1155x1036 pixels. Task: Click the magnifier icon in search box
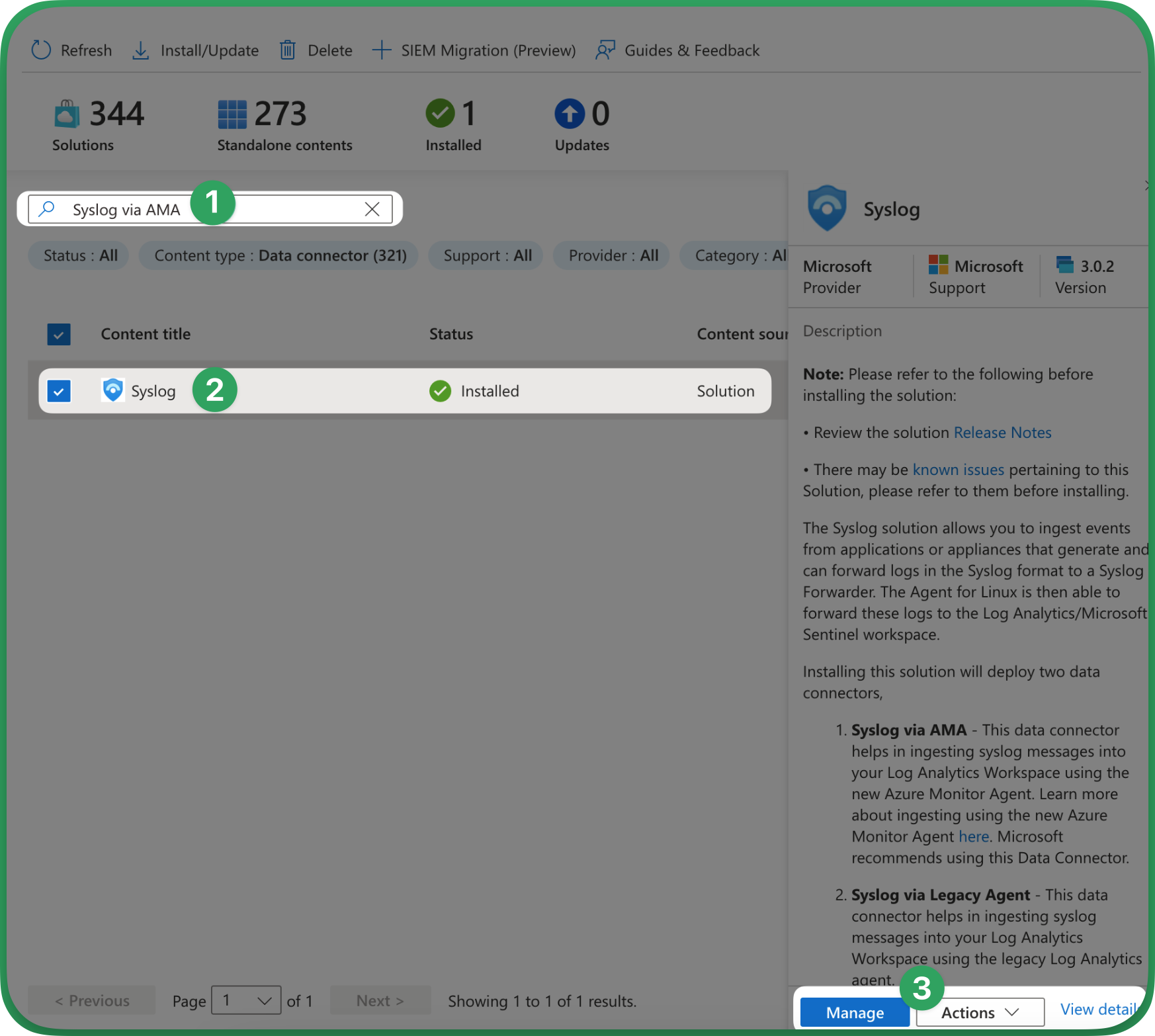click(x=46, y=210)
